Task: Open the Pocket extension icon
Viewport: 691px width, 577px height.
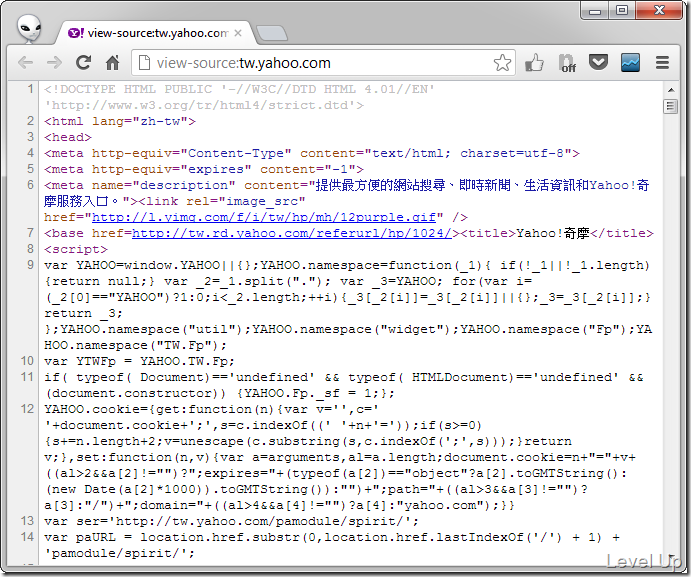Action: point(598,63)
